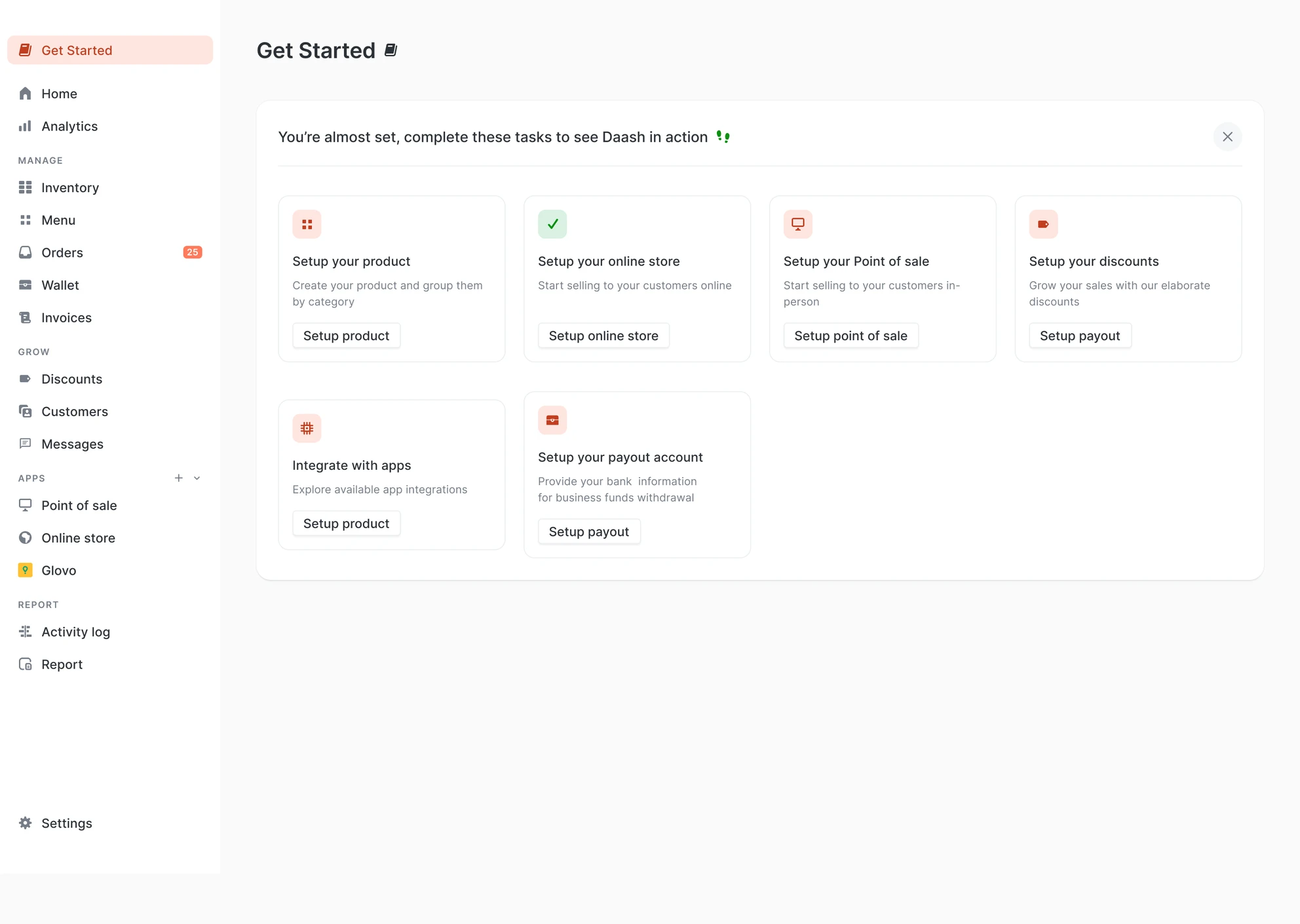This screenshot has width=1300, height=924.
Task: Click the Invoices sidebar label
Action: [67, 317]
